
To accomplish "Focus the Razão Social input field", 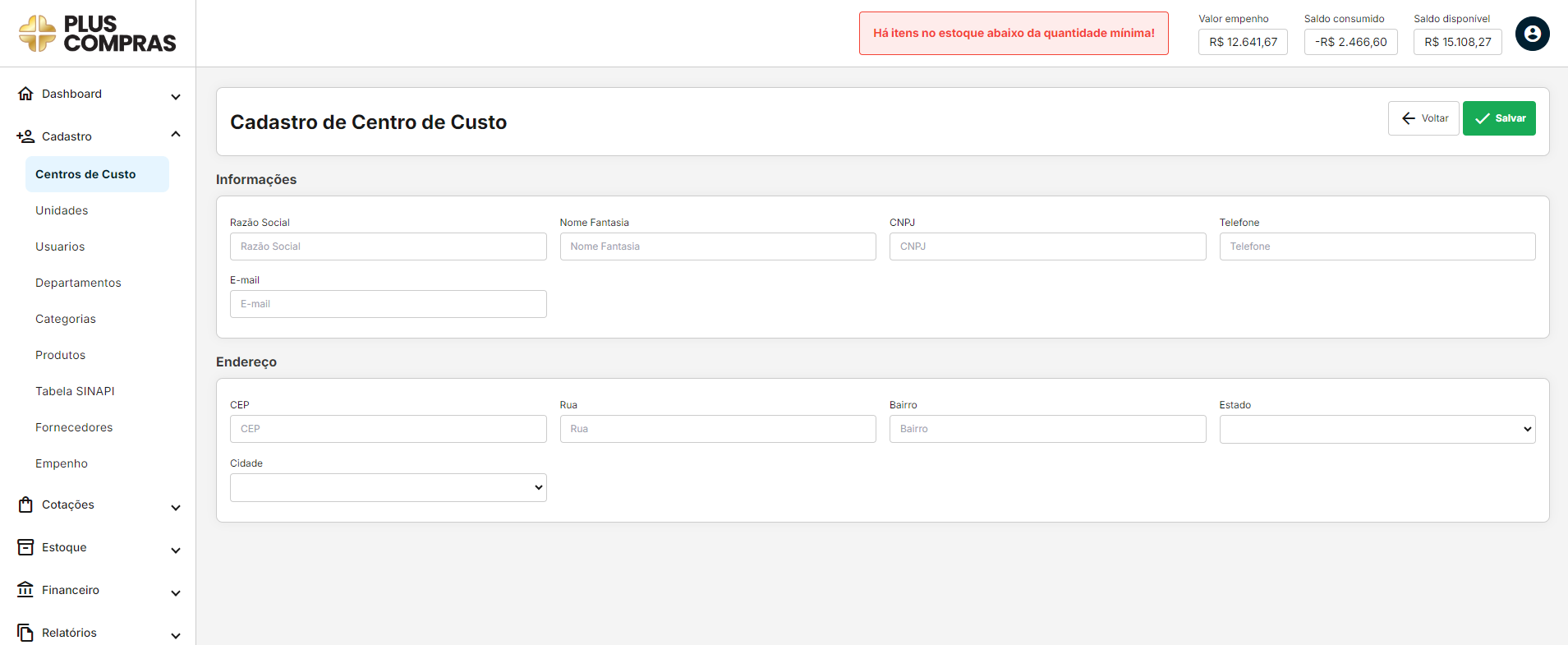I will pyautogui.click(x=388, y=246).
